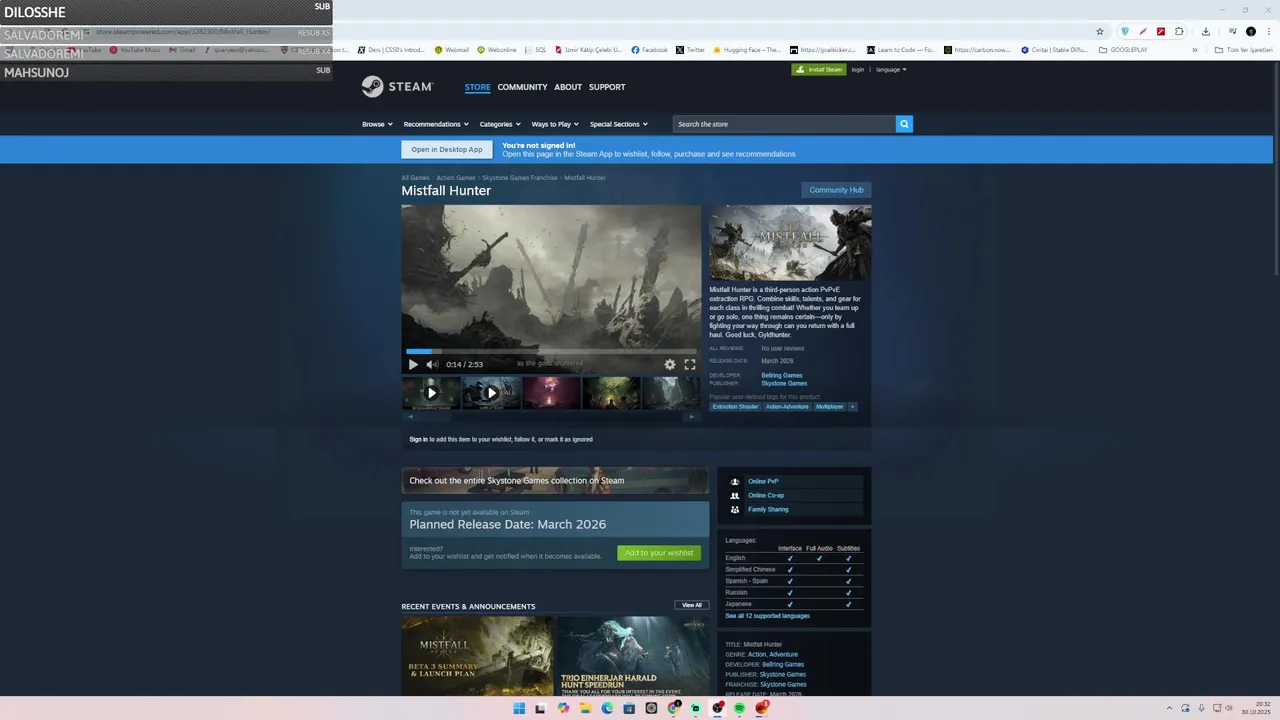Image resolution: width=1280 pixels, height=720 pixels.
Task: Open the Community Hub
Action: point(836,190)
